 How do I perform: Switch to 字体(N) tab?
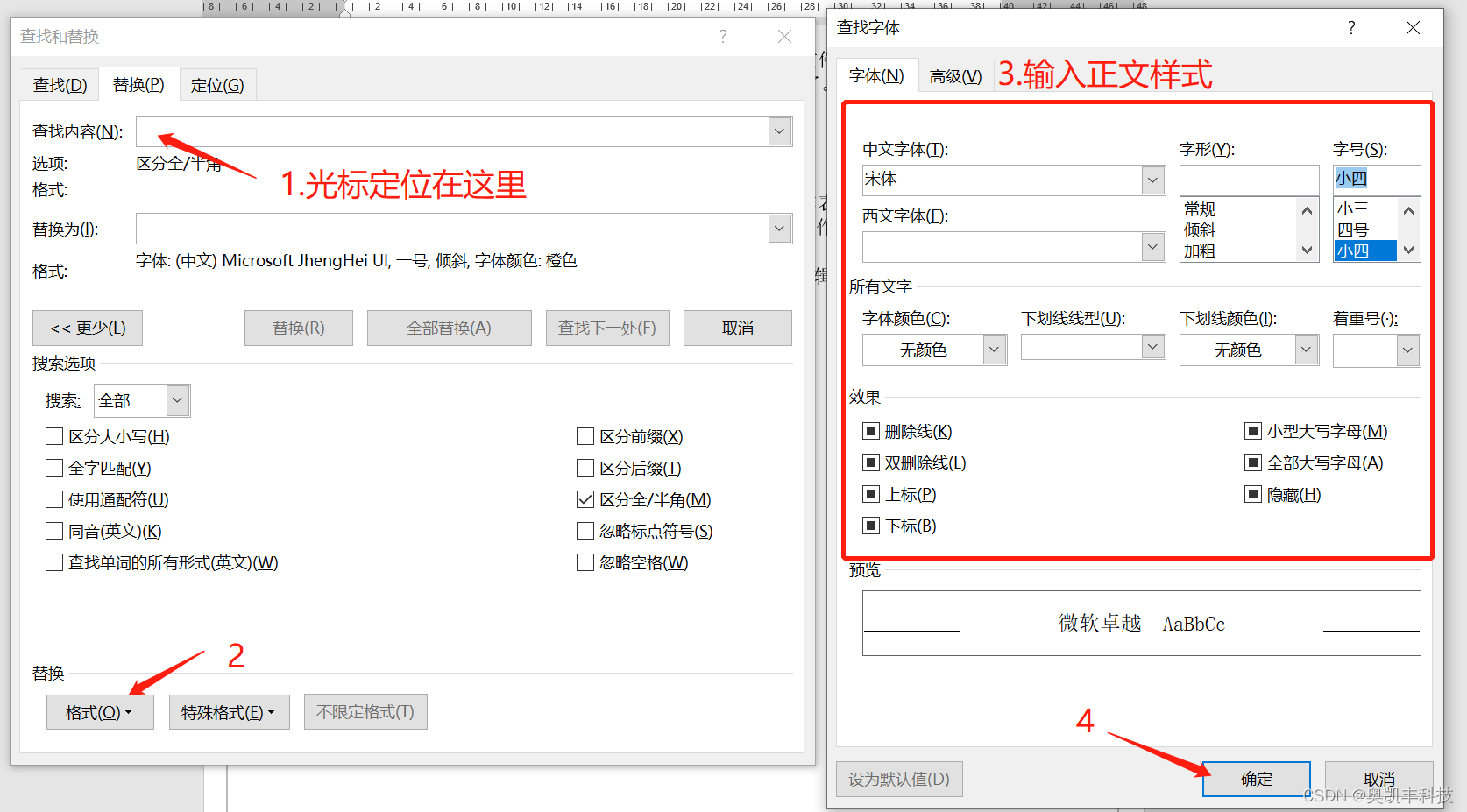click(876, 76)
